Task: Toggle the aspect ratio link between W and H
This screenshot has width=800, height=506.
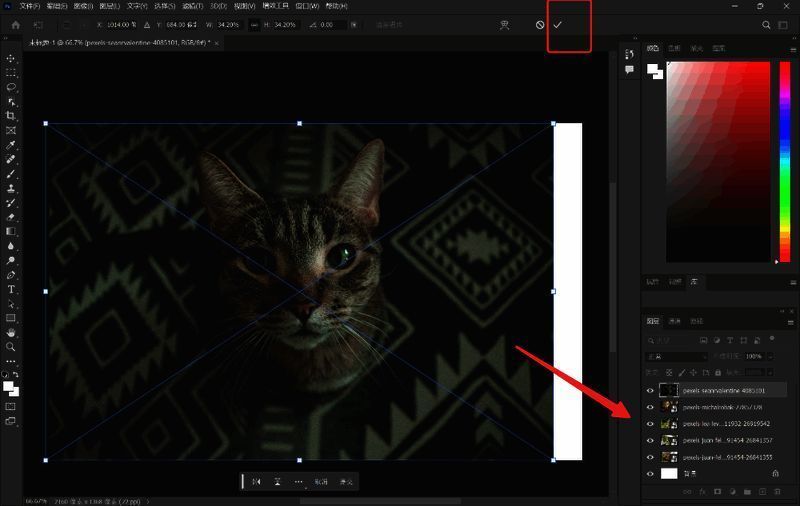Action: (254, 25)
